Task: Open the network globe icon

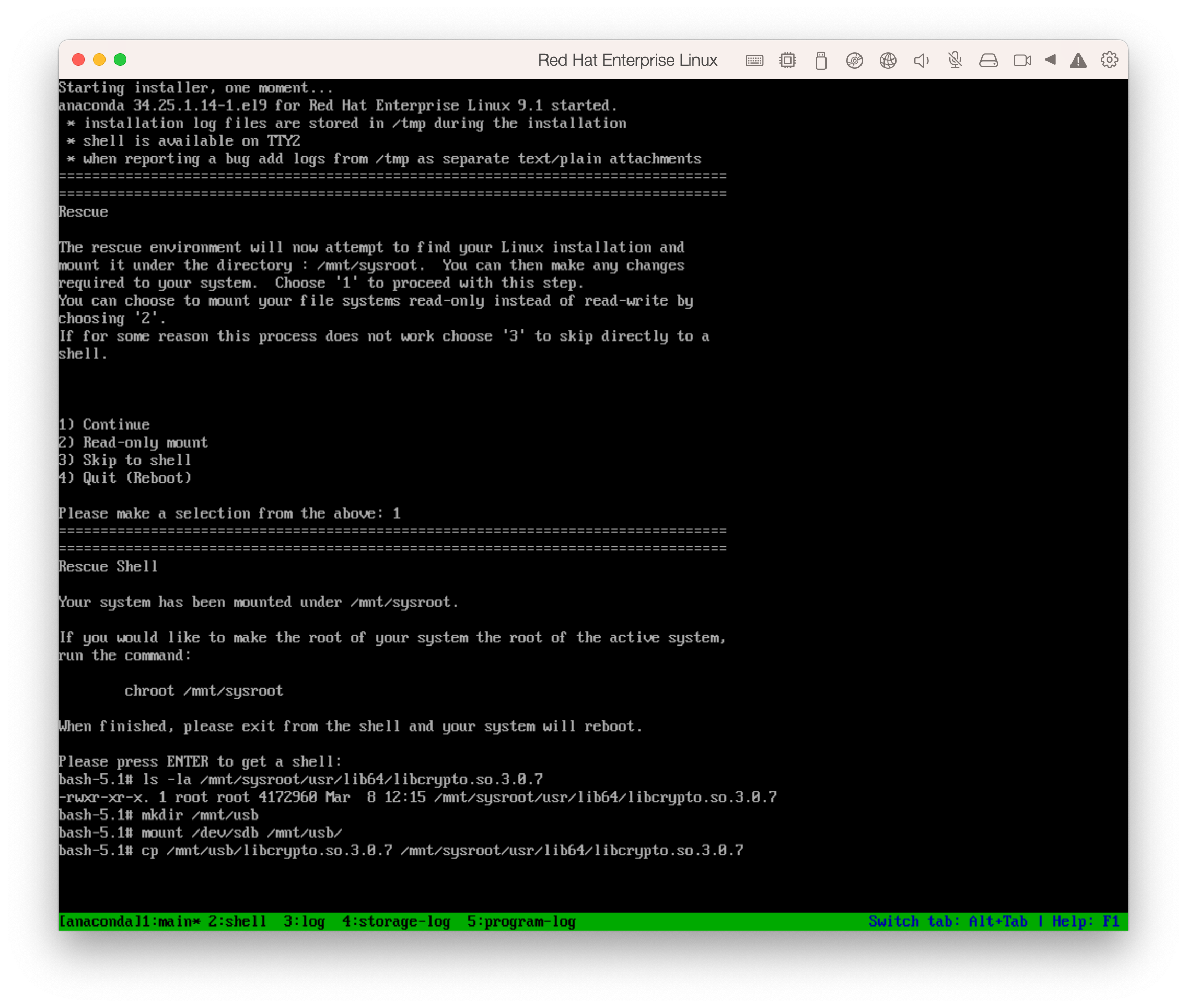Action: pyautogui.click(x=888, y=61)
